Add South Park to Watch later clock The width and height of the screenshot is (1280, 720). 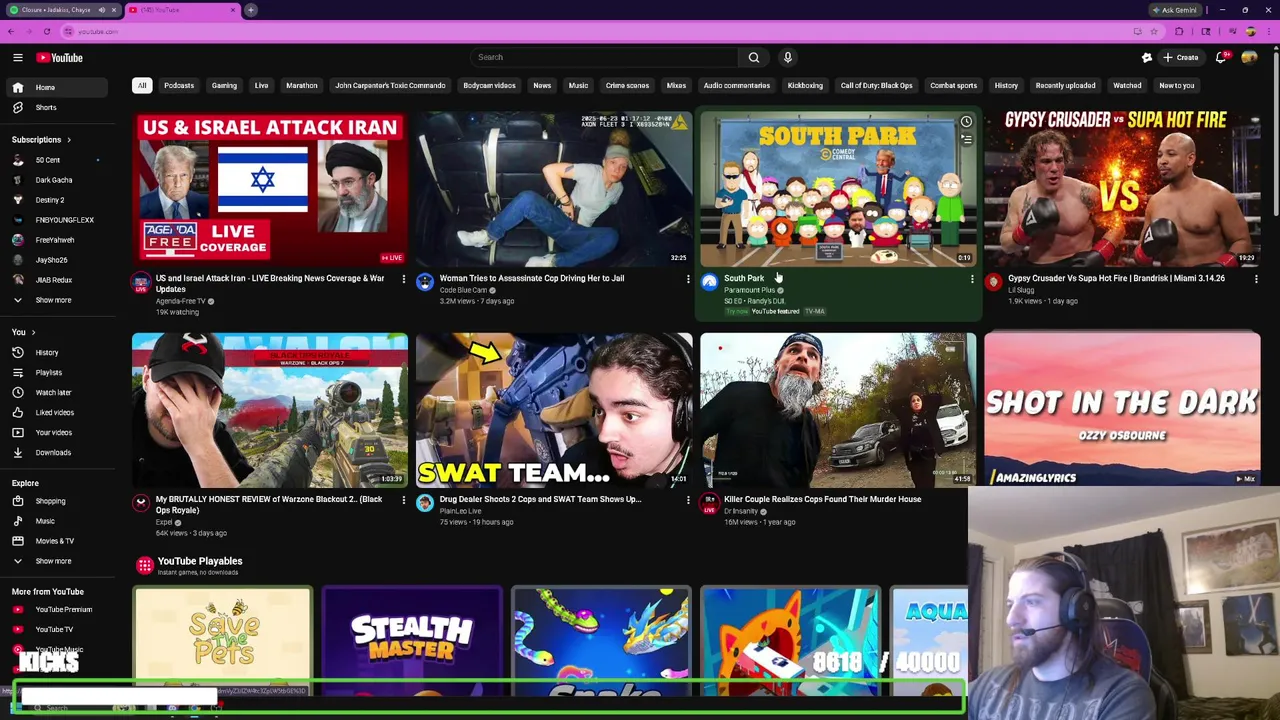966,122
